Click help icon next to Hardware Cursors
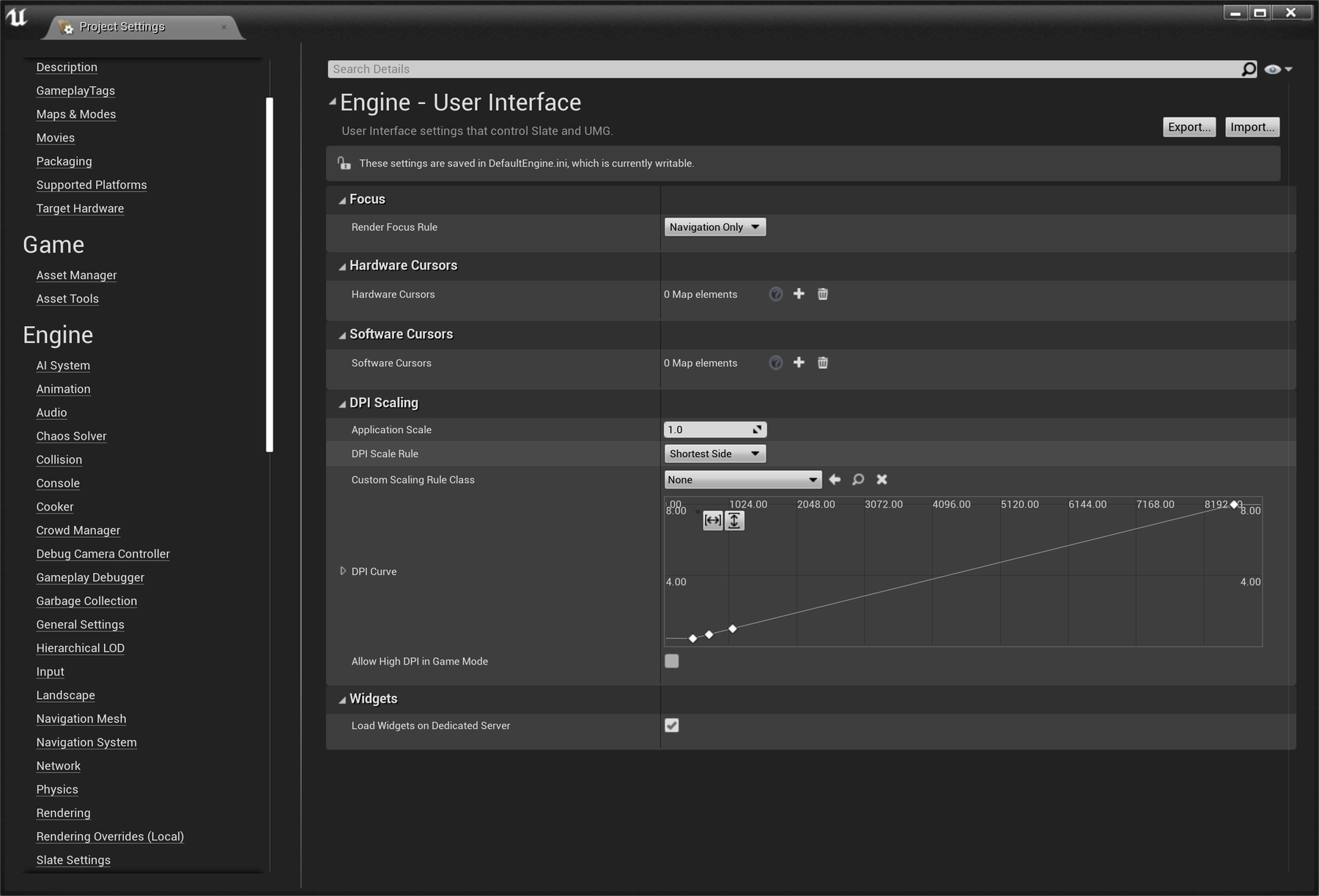Image resolution: width=1319 pixels, height=896 pixels. [775, 294]
